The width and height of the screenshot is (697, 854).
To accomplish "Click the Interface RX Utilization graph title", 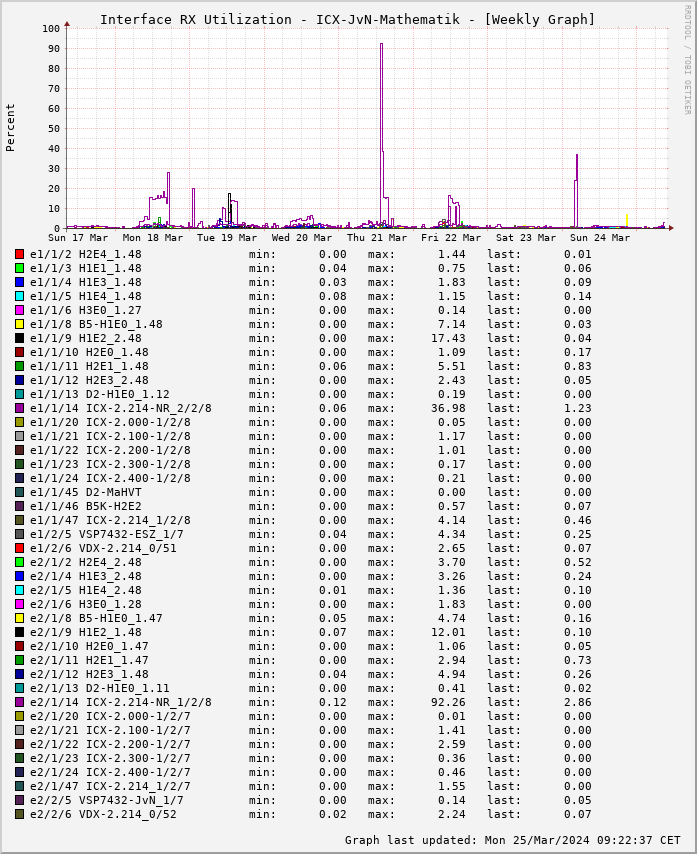I will tap(347, 19).
